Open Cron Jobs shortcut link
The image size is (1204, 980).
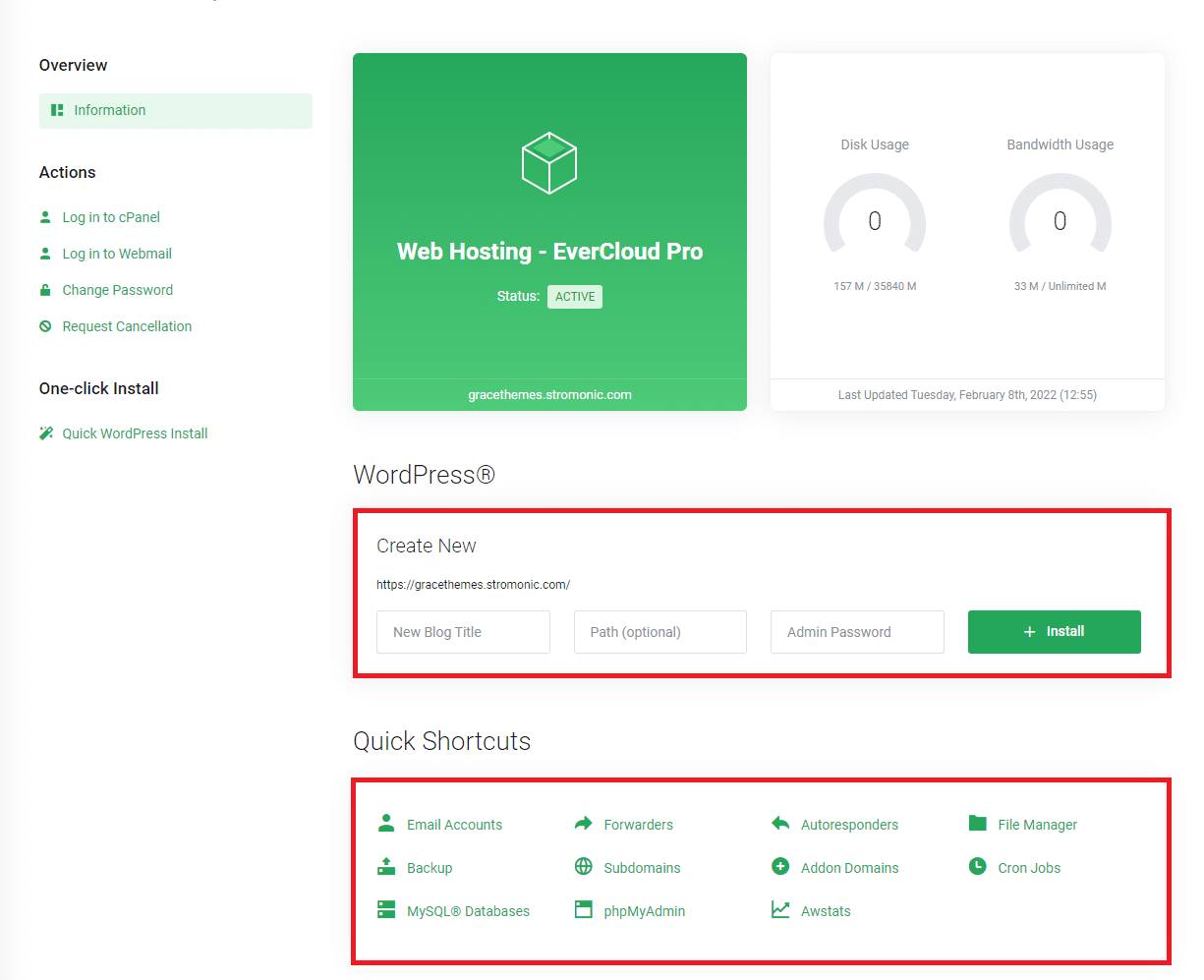click(1029, 868)
